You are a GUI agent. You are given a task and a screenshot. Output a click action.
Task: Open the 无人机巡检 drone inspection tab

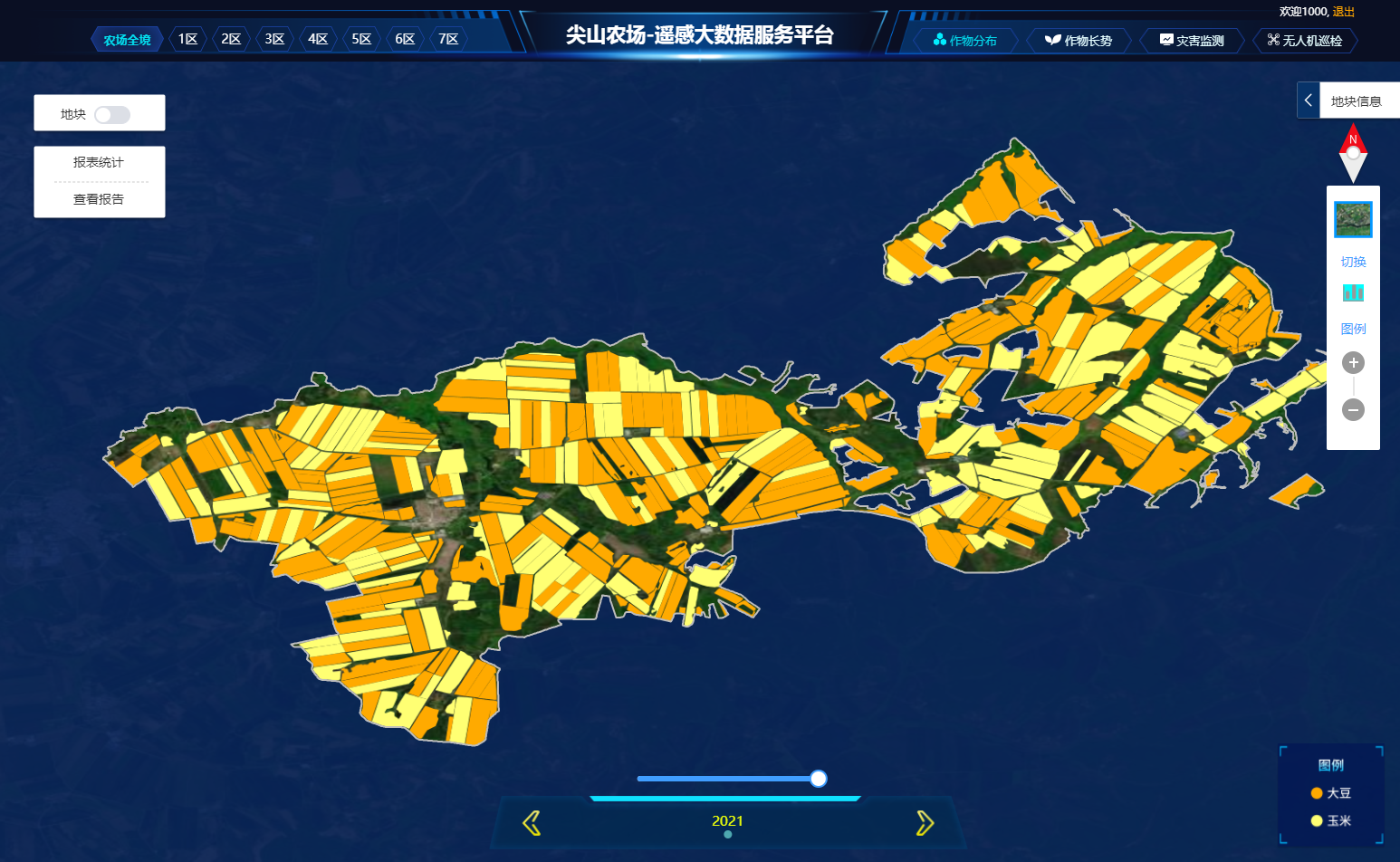[x=1305, y=41]
